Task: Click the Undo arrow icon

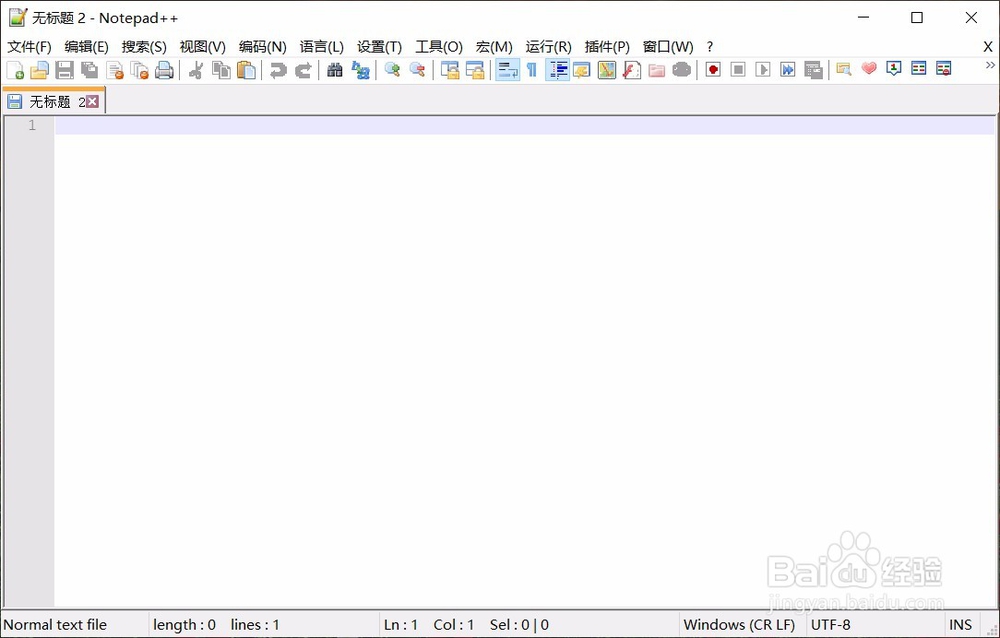Action: [278, 70]
